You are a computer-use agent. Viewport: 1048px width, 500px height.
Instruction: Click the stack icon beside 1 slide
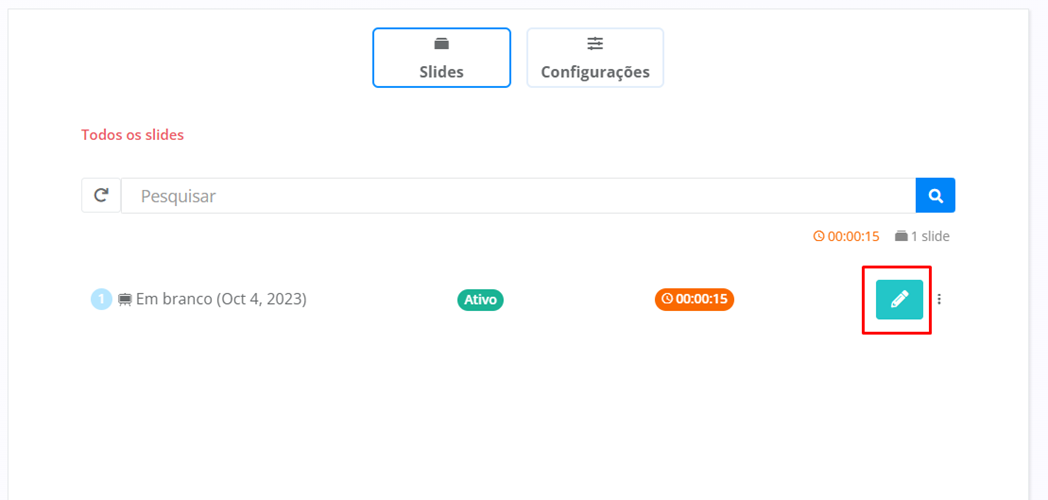901,237
